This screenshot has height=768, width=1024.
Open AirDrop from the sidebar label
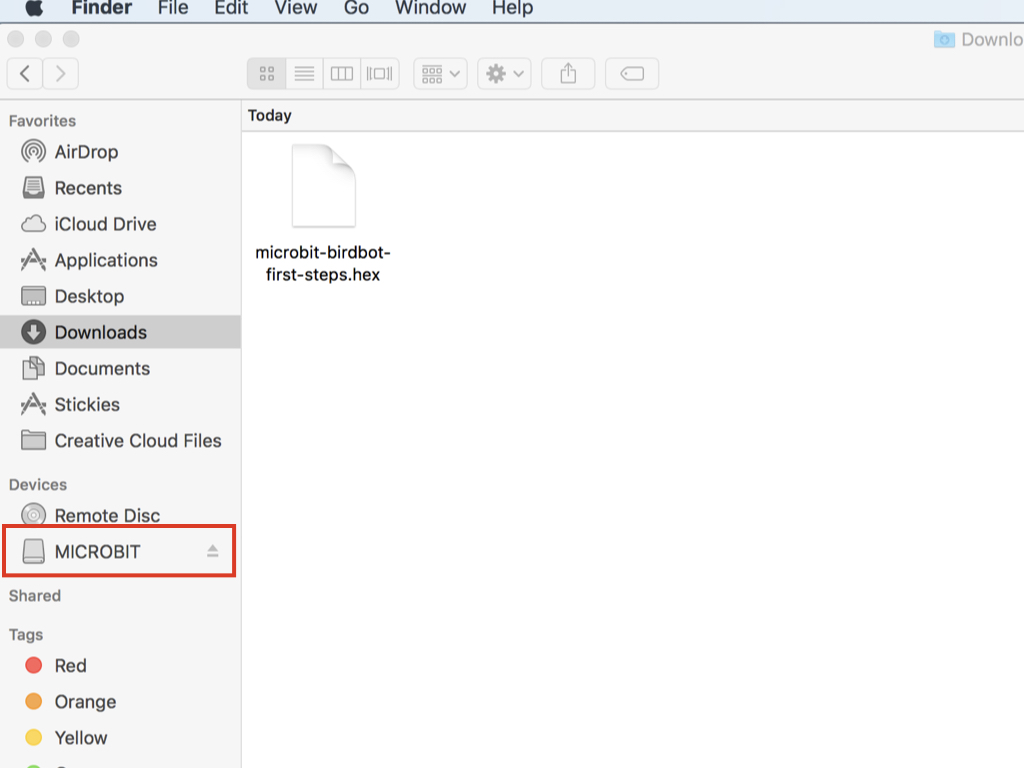(x=86, y=152)
